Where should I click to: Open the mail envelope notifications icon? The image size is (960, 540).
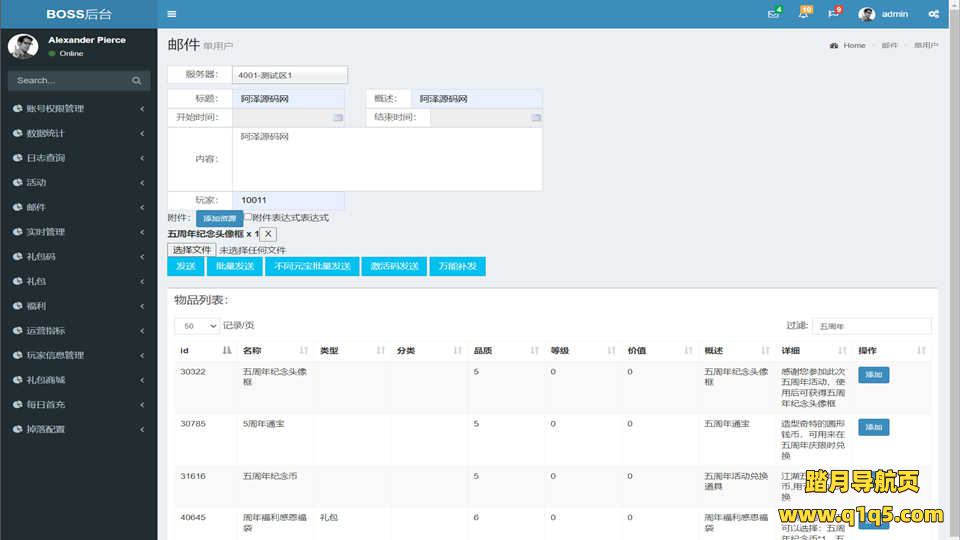773,14
